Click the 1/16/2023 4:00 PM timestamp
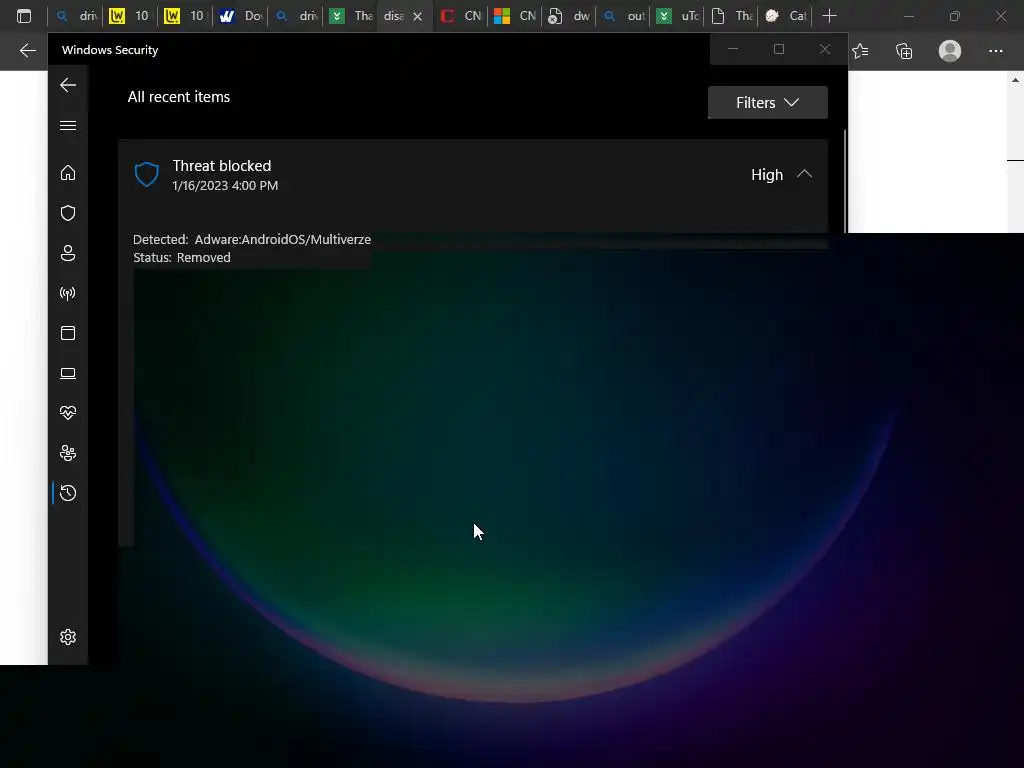Image resolution: width=1024 pixels, height=768 pixels. click(225, 185)
